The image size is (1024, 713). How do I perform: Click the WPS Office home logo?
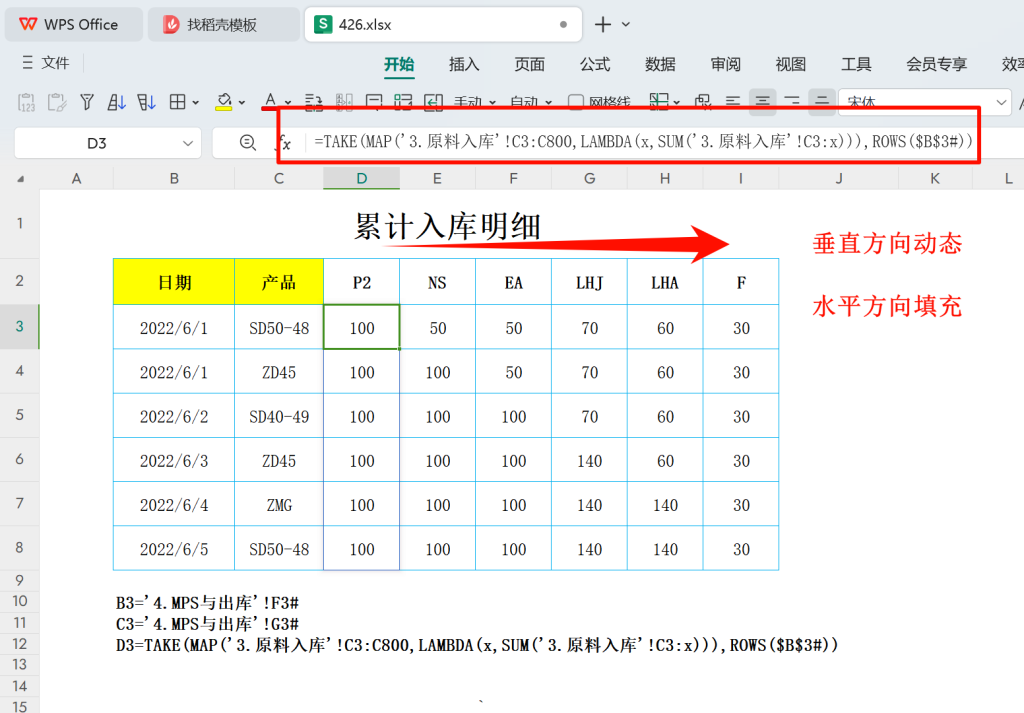pyautogui.click(x=28, y=25)
